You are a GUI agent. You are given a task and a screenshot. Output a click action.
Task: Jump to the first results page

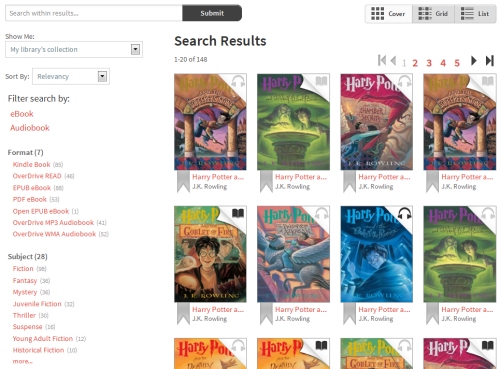[x=382, y=61]
